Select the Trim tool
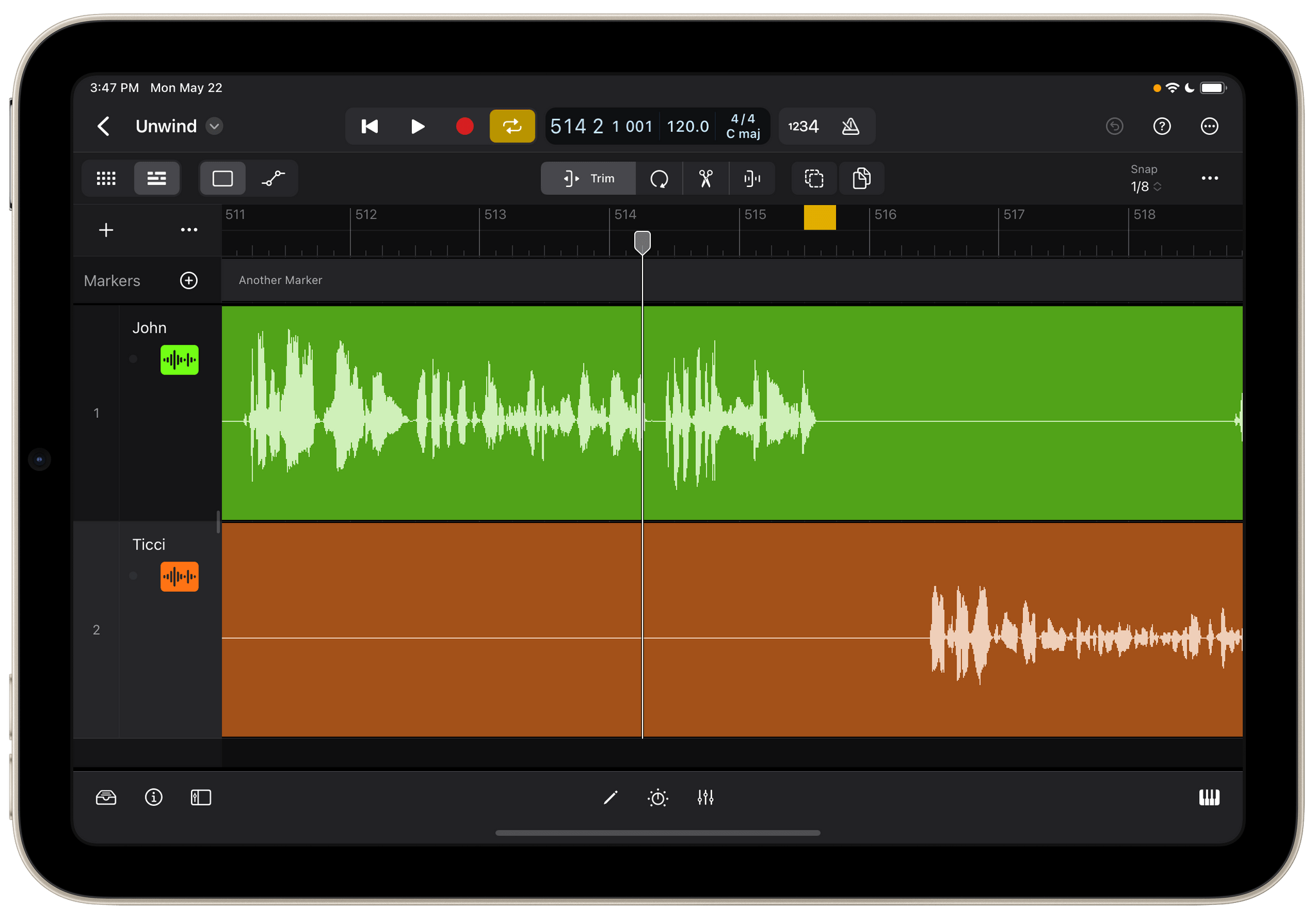The height and width of the screenshot is (919, 1316). click(589, 178)
